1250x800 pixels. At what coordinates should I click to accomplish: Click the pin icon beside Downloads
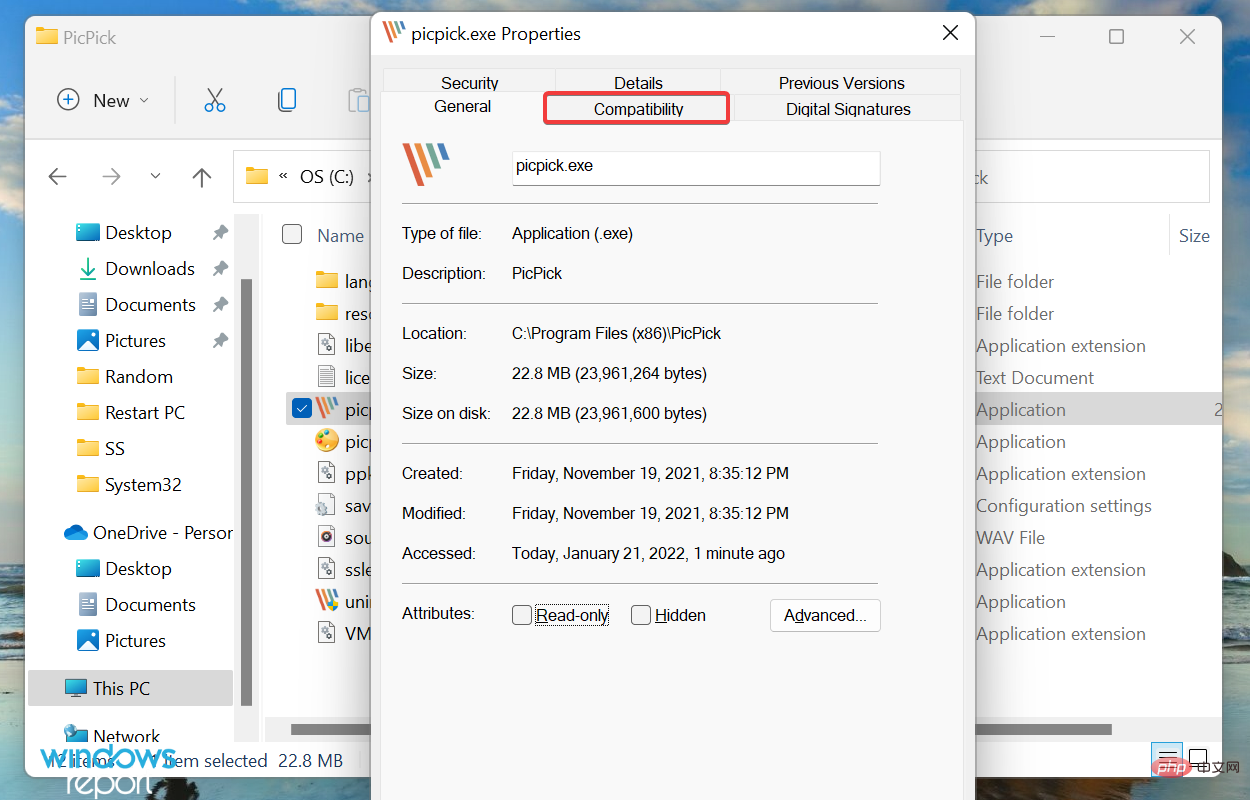pyautogui.click(x=220, y=268)
